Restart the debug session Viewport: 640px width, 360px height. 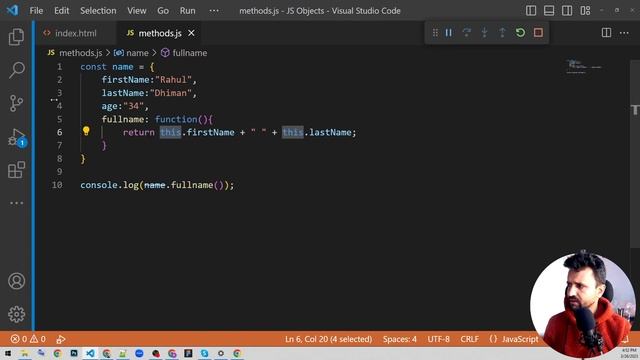(x=520, y=33)
